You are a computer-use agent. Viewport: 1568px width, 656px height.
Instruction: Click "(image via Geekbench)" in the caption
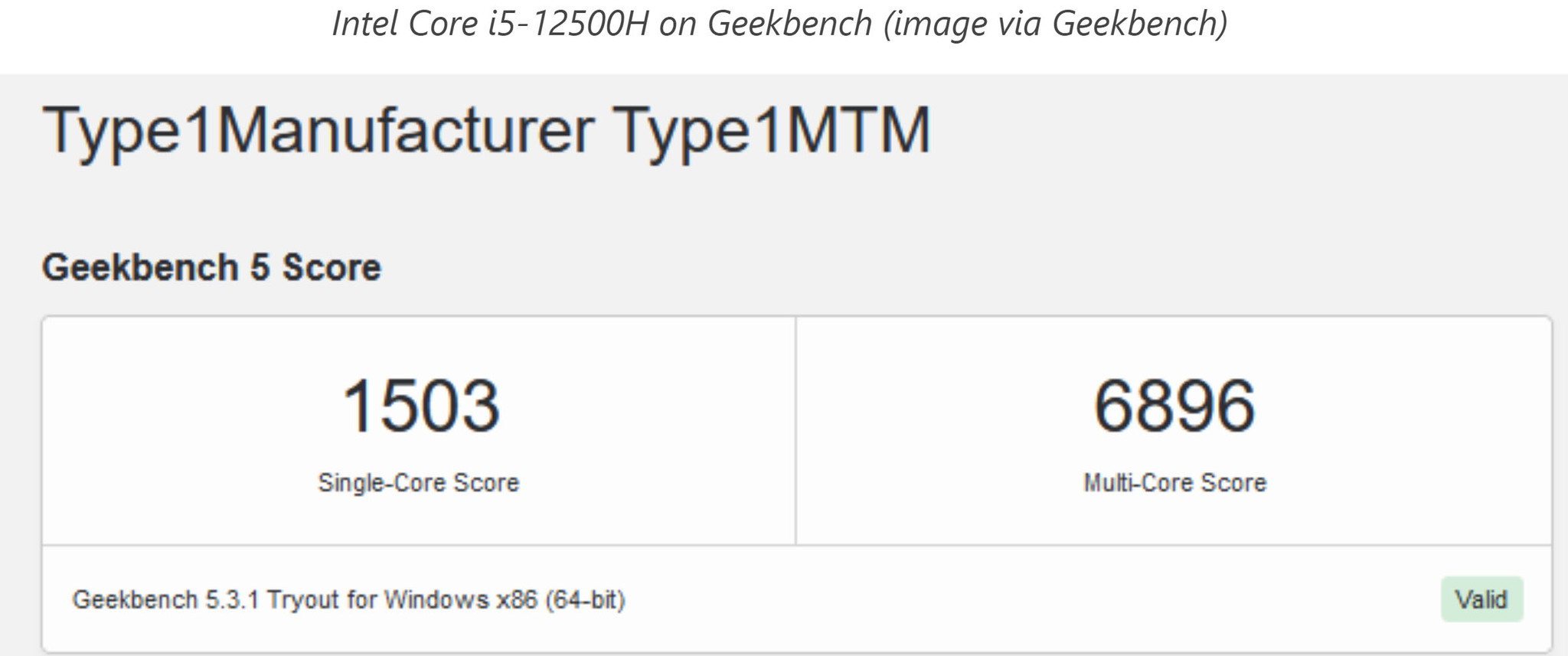(1055, 24)
